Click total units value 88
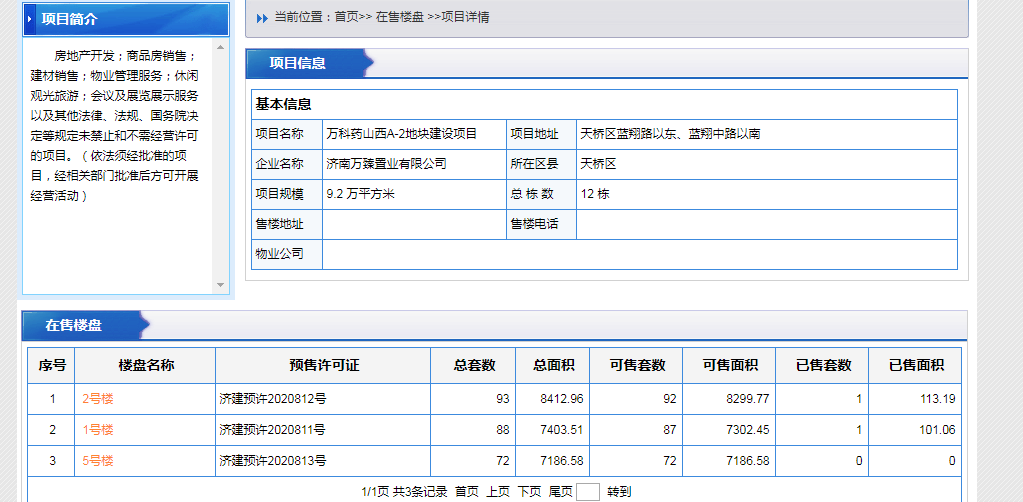1023x502 pixels. tap(502, 430)
